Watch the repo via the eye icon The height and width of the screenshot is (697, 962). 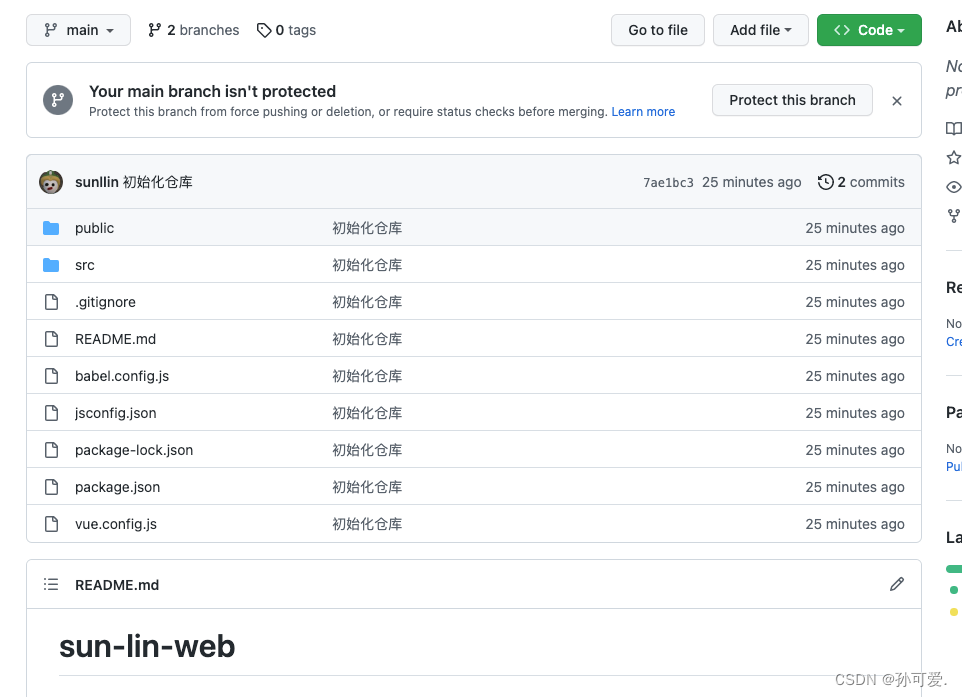click(953, 186)
